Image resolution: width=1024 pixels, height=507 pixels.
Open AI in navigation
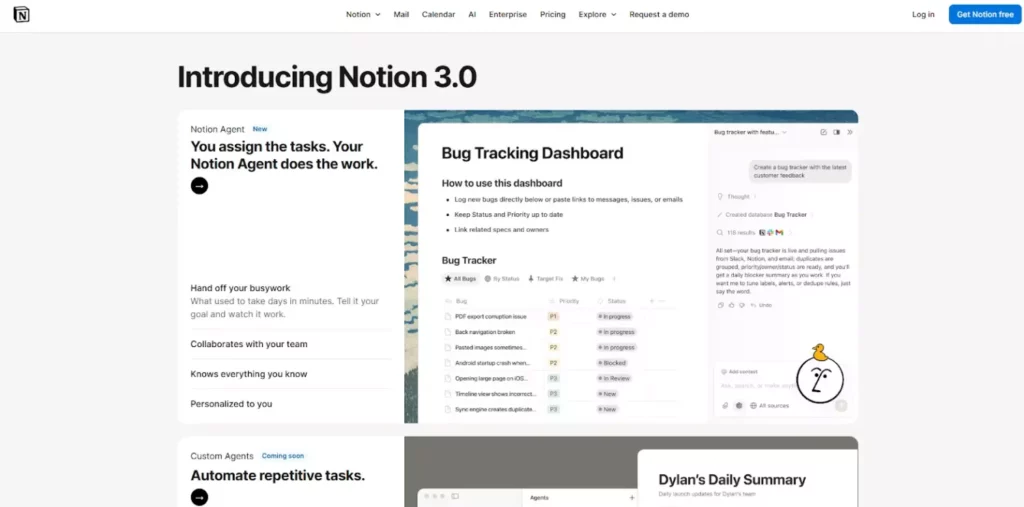(x=472, y=14)
